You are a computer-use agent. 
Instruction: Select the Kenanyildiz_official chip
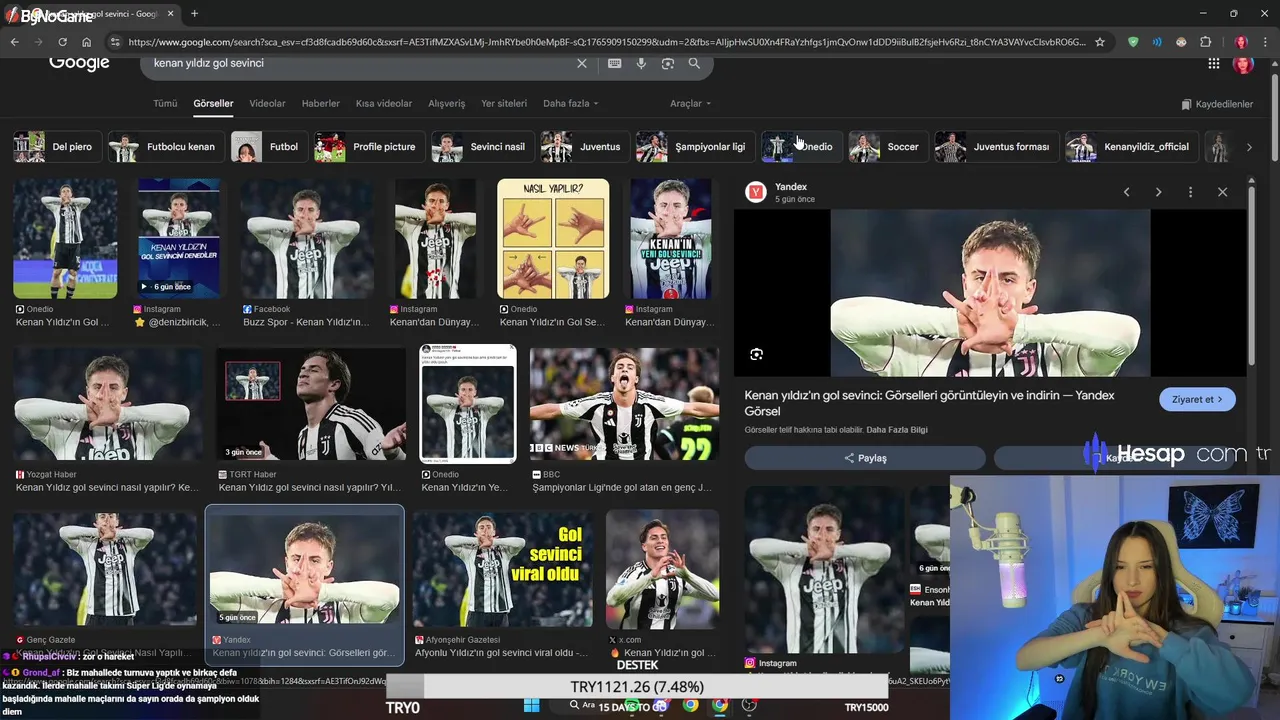[1131, 147]
